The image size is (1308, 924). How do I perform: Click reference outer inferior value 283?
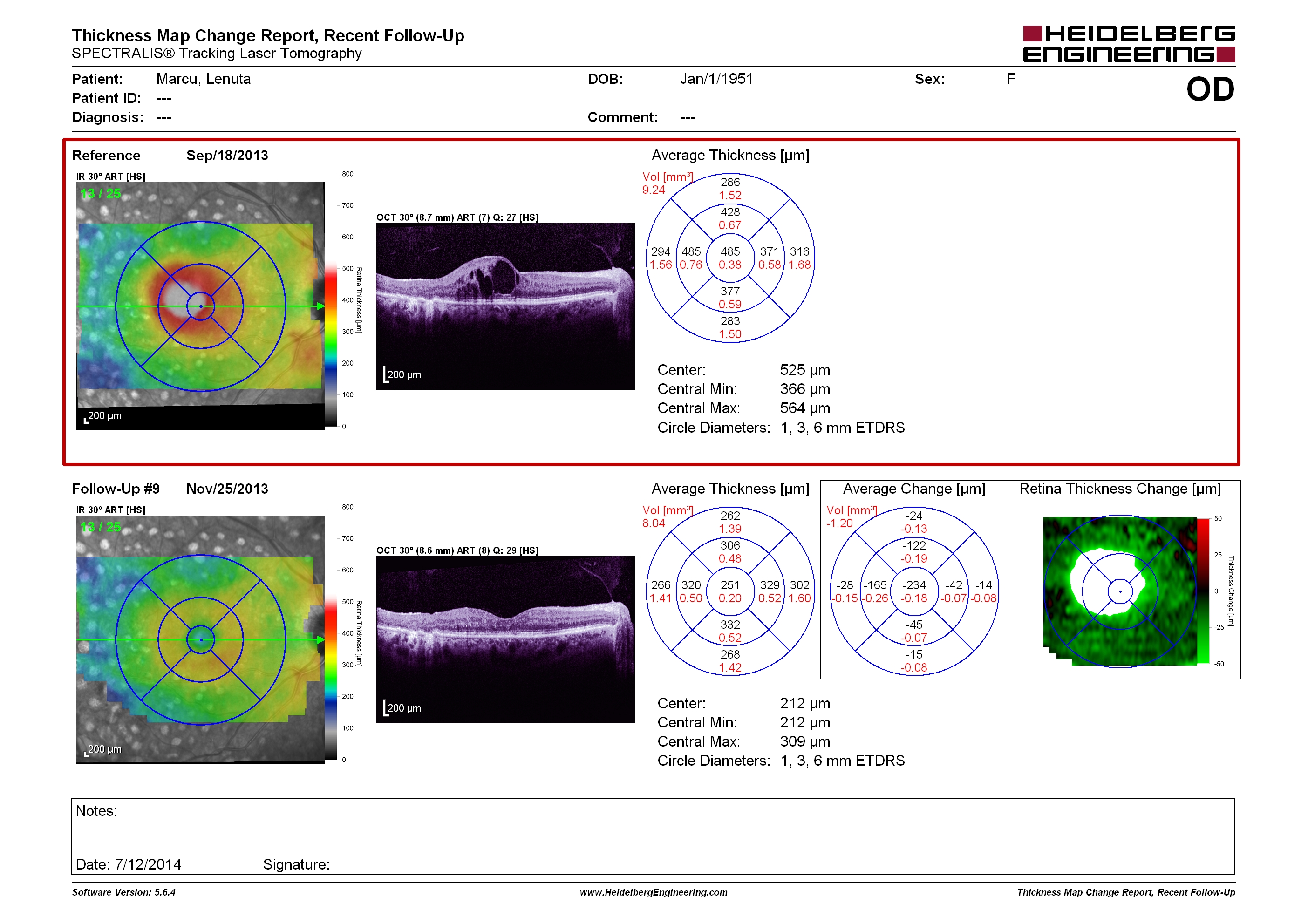coord(730,321)
